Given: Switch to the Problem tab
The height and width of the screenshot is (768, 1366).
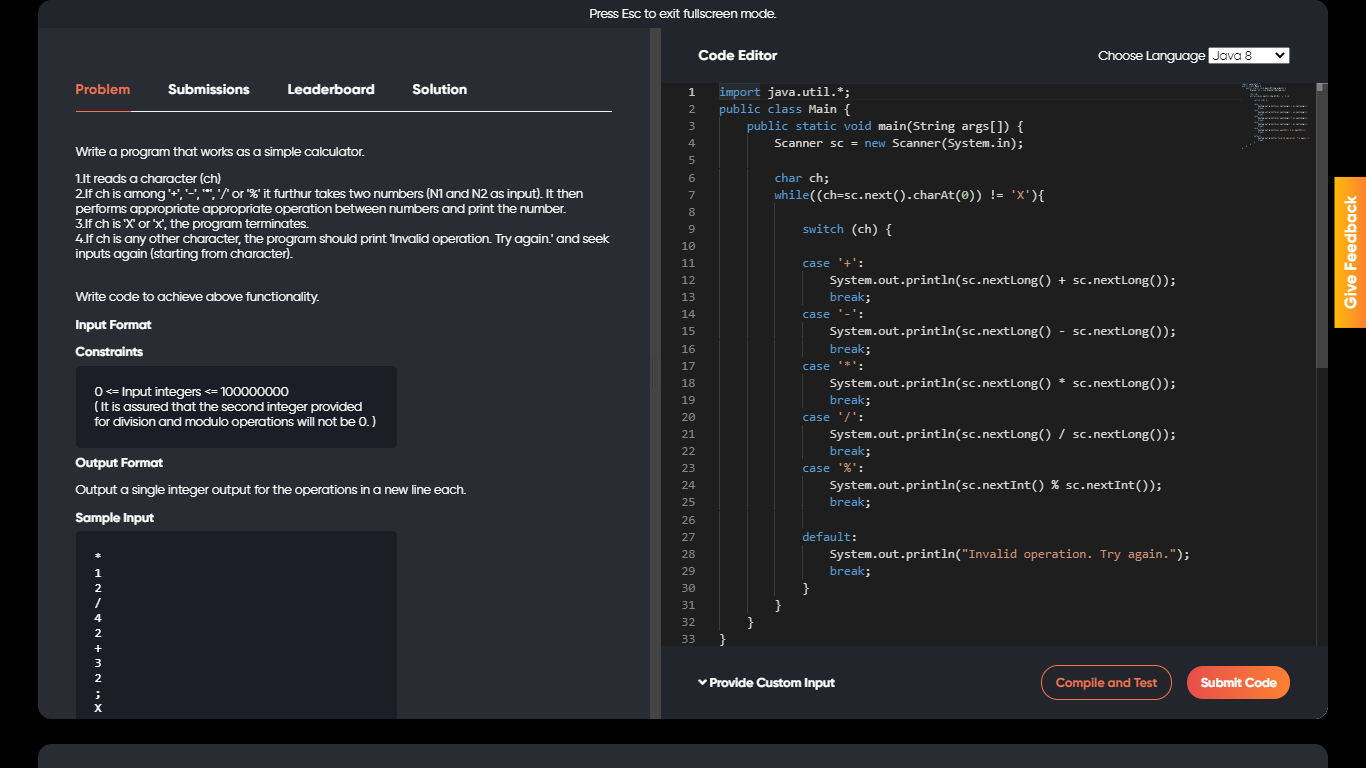Looking at the screenshot, I should [x=103, y=90].
